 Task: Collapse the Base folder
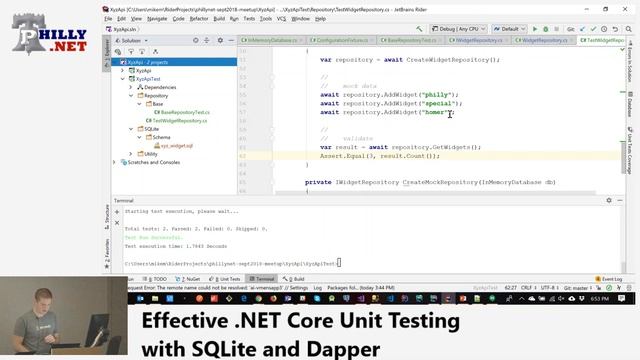(x=139, y=104)
